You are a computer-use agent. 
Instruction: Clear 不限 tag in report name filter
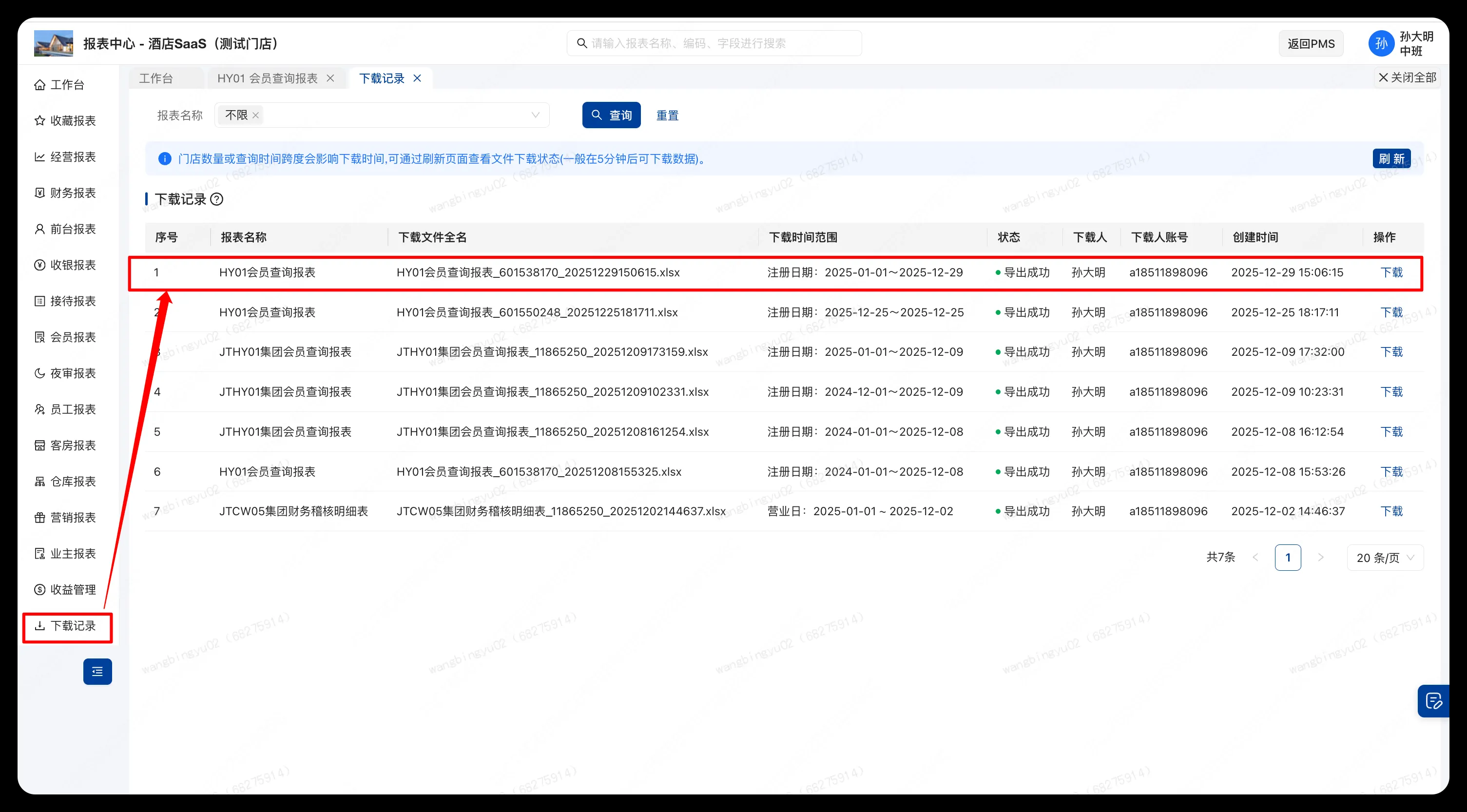(x=256, y=115)
